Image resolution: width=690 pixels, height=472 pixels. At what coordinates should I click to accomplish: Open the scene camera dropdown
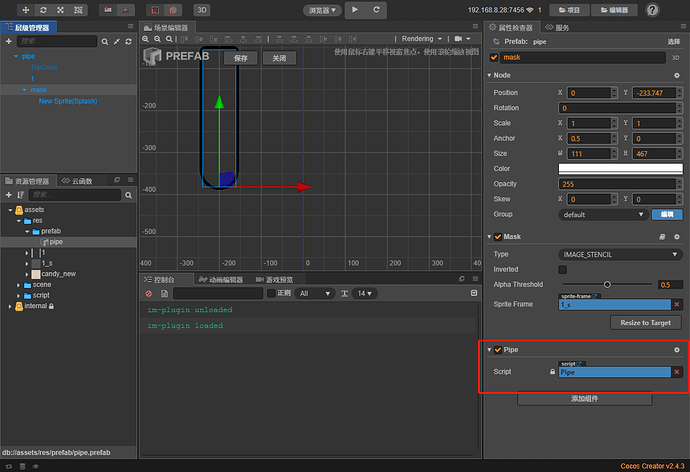[x=462, y=39]
